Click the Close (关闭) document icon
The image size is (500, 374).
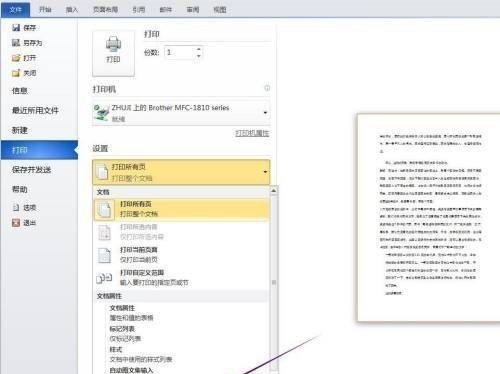click(16, 73)
